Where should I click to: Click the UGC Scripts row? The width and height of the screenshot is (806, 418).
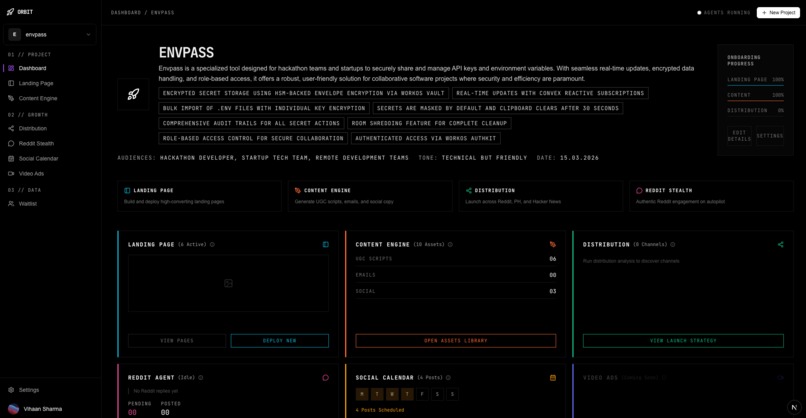tap(455, 259)
